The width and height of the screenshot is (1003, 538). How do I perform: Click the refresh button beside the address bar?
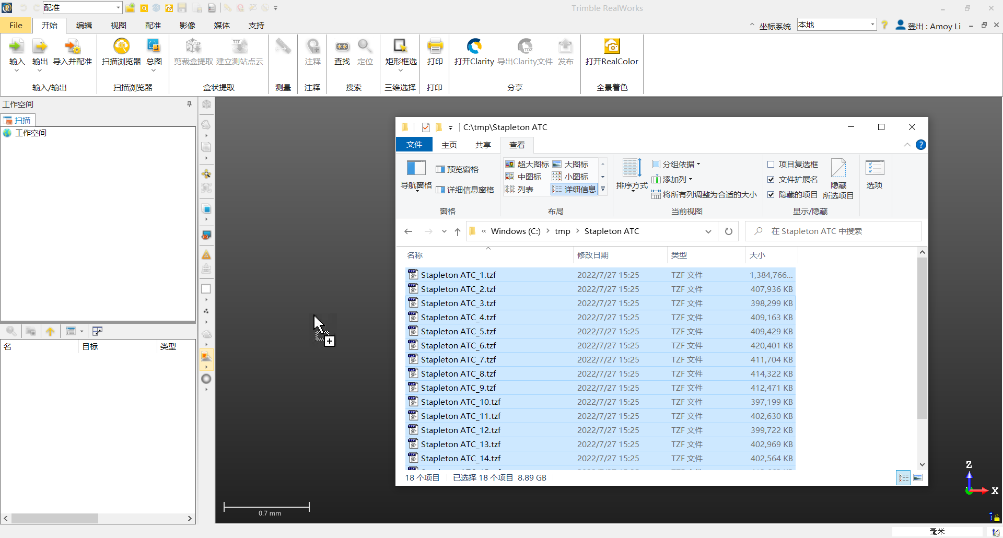click(x=729, y=232)
